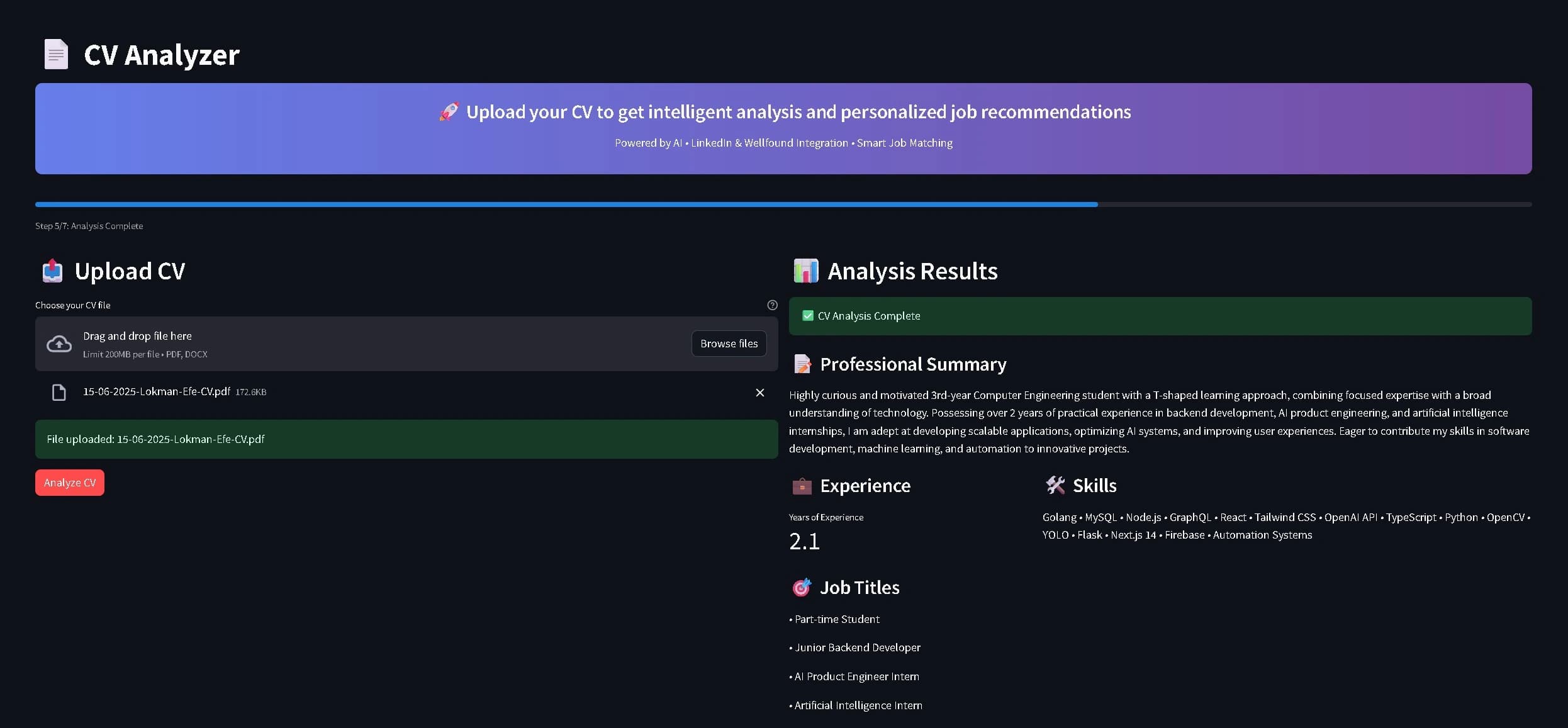This screenshot has width=1568, height=728.
Task: Click the Job Titles target icon
Action: (802, 587)
